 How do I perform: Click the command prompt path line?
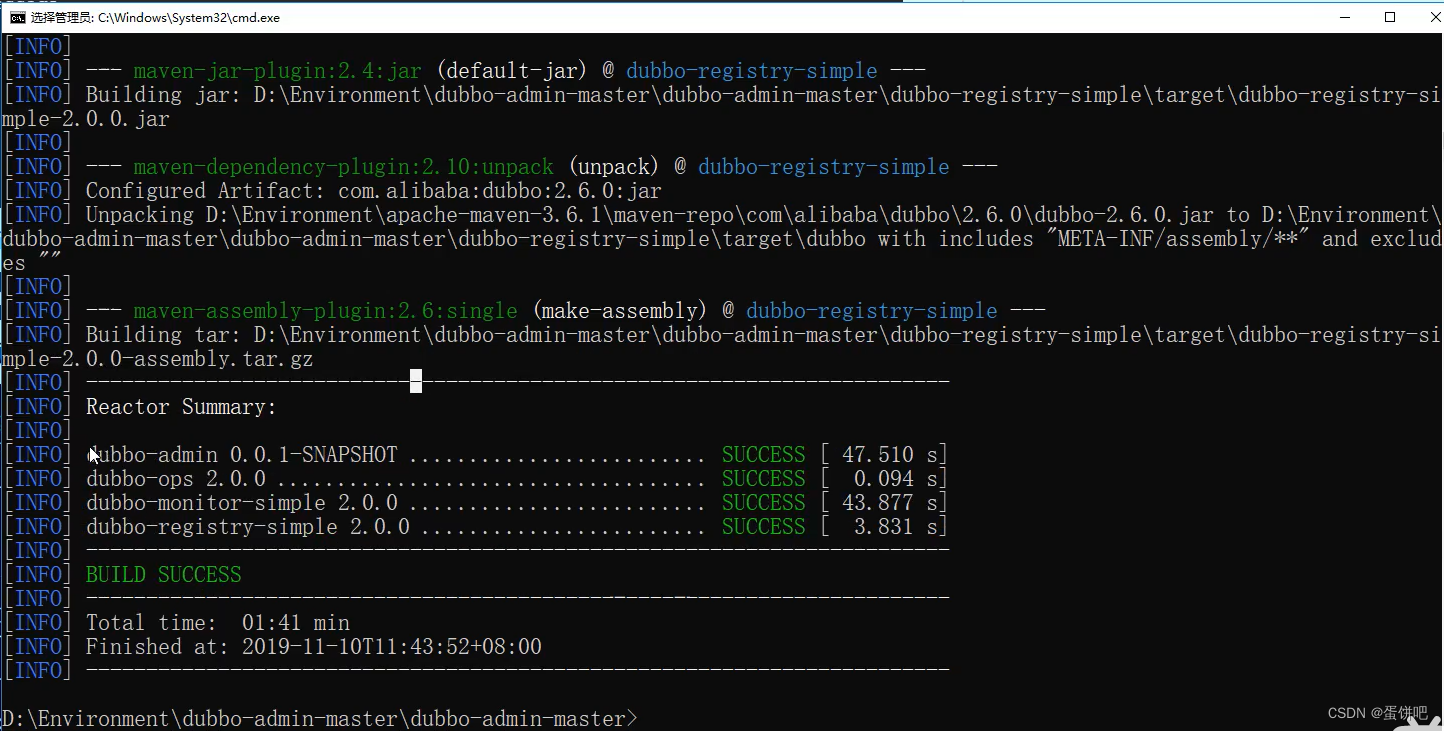[x=320, y=719]
